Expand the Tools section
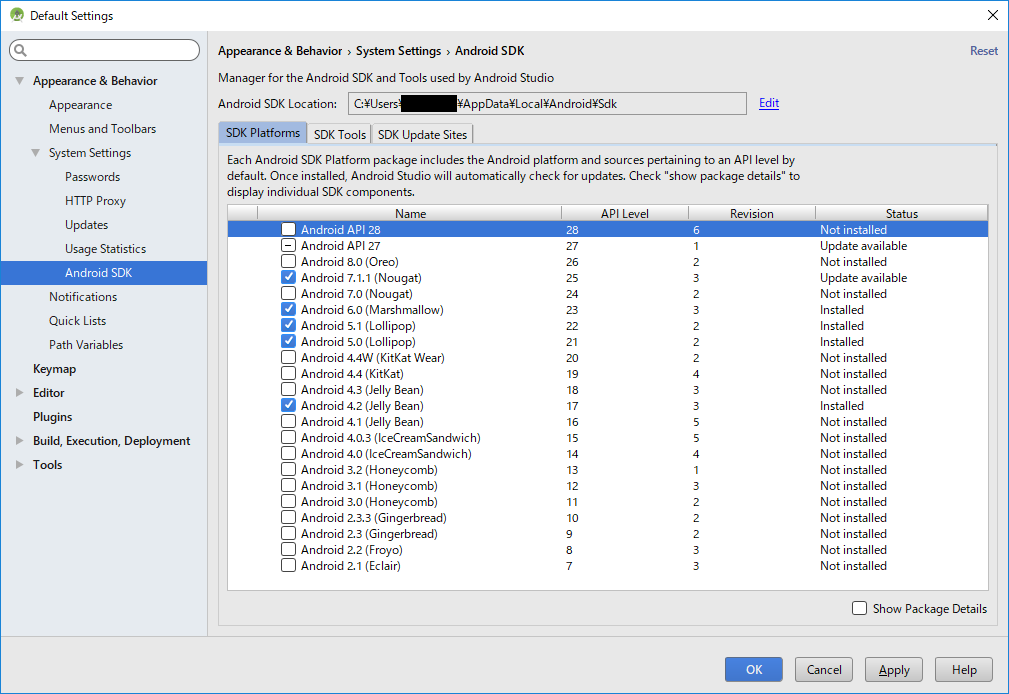This screenshot has width=1009, height=694. (x=19, y=464)
